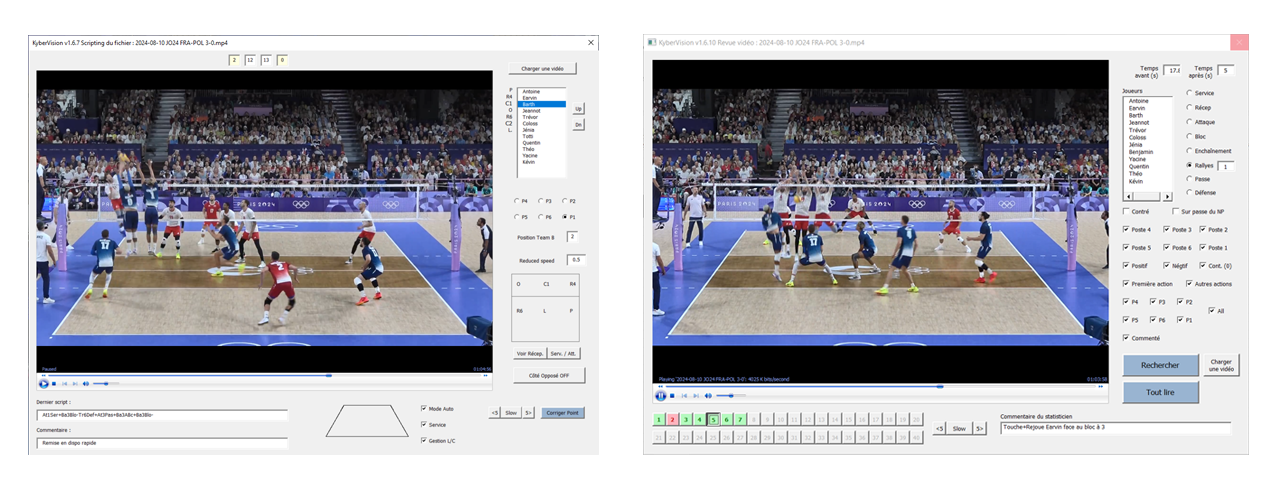Select Jeannot in the Joueurs list
This screenshot has height=494, width=1280.
pyautogui.click(x=1140, y=123)
